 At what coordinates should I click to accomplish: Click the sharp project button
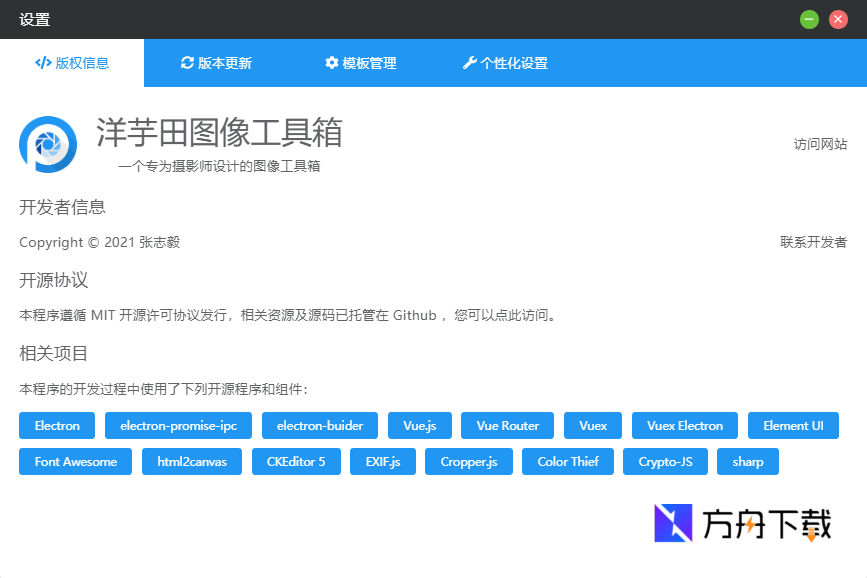click(747, 461)
